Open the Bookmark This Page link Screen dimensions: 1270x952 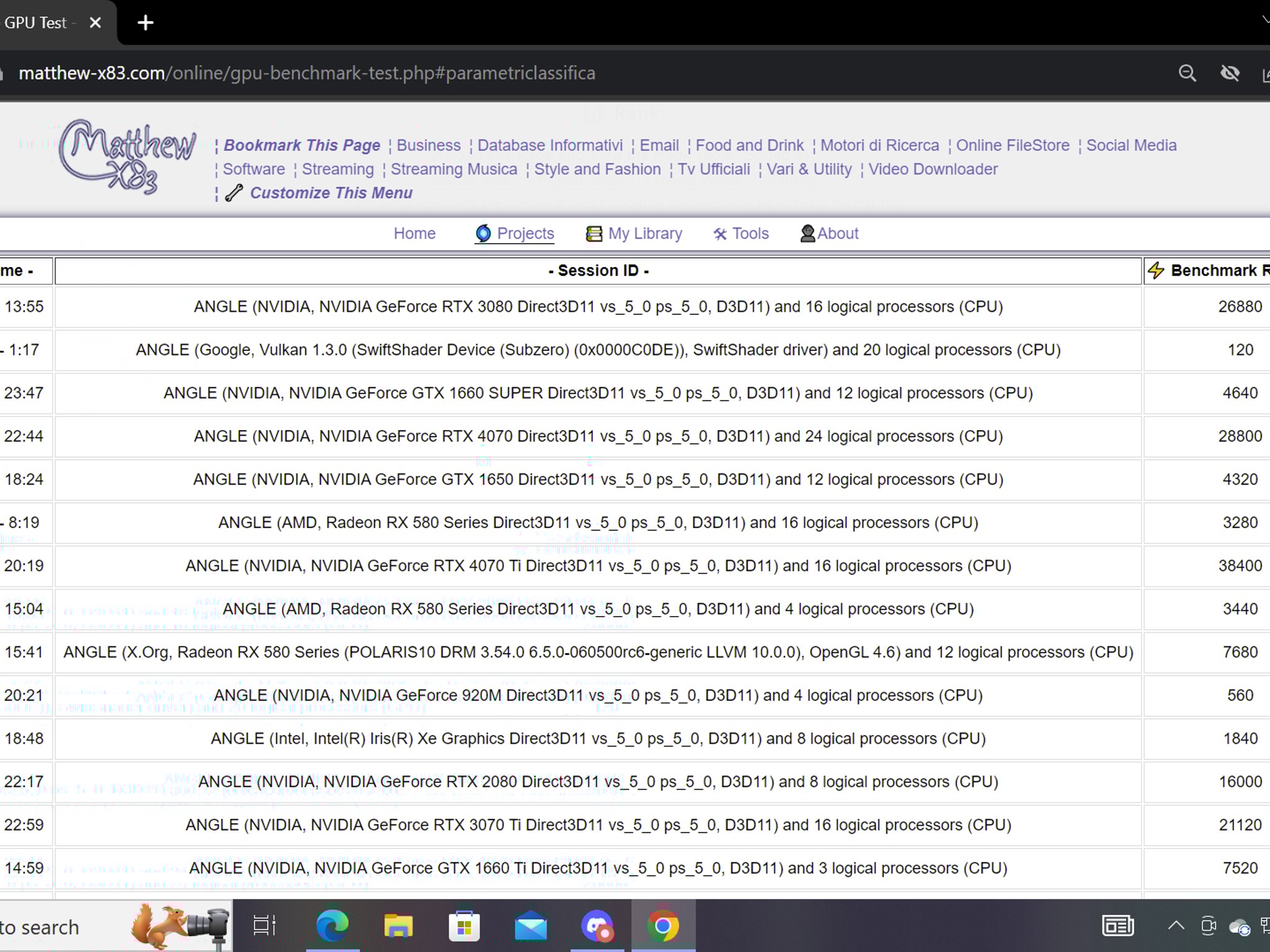point(303,145)
